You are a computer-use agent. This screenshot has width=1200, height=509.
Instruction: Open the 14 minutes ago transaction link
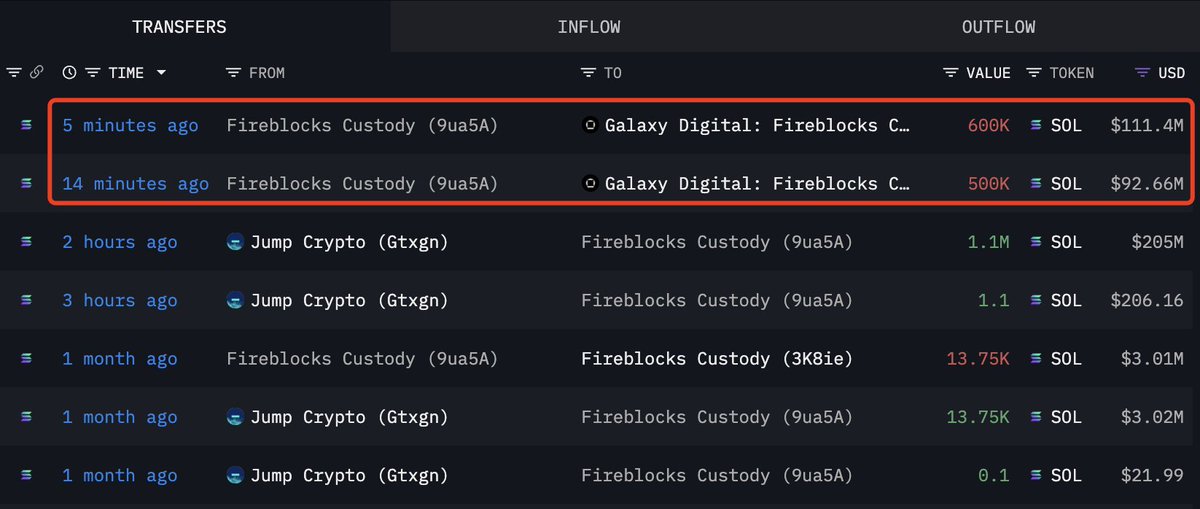135,184
